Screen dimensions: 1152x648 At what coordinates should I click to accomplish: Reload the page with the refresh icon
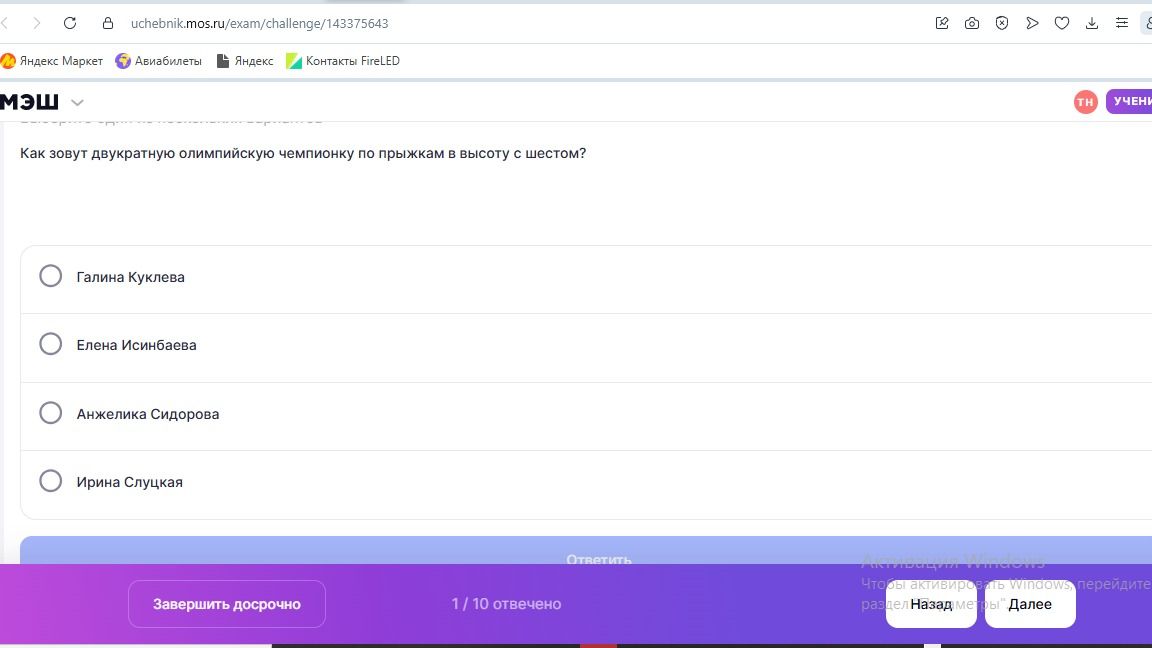pos(70,24)
